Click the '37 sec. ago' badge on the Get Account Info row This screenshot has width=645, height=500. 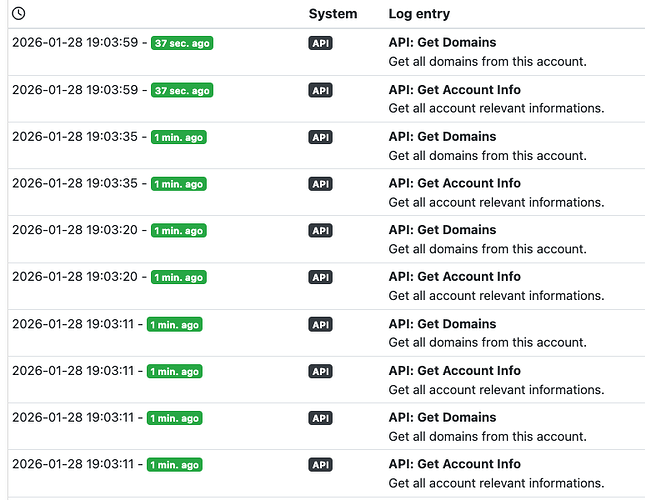click(182, 90)
